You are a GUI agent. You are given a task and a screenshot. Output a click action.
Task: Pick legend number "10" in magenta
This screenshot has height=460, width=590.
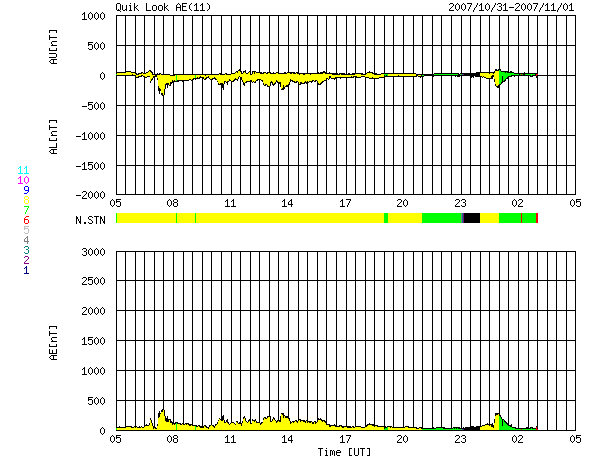click(23, 180)
